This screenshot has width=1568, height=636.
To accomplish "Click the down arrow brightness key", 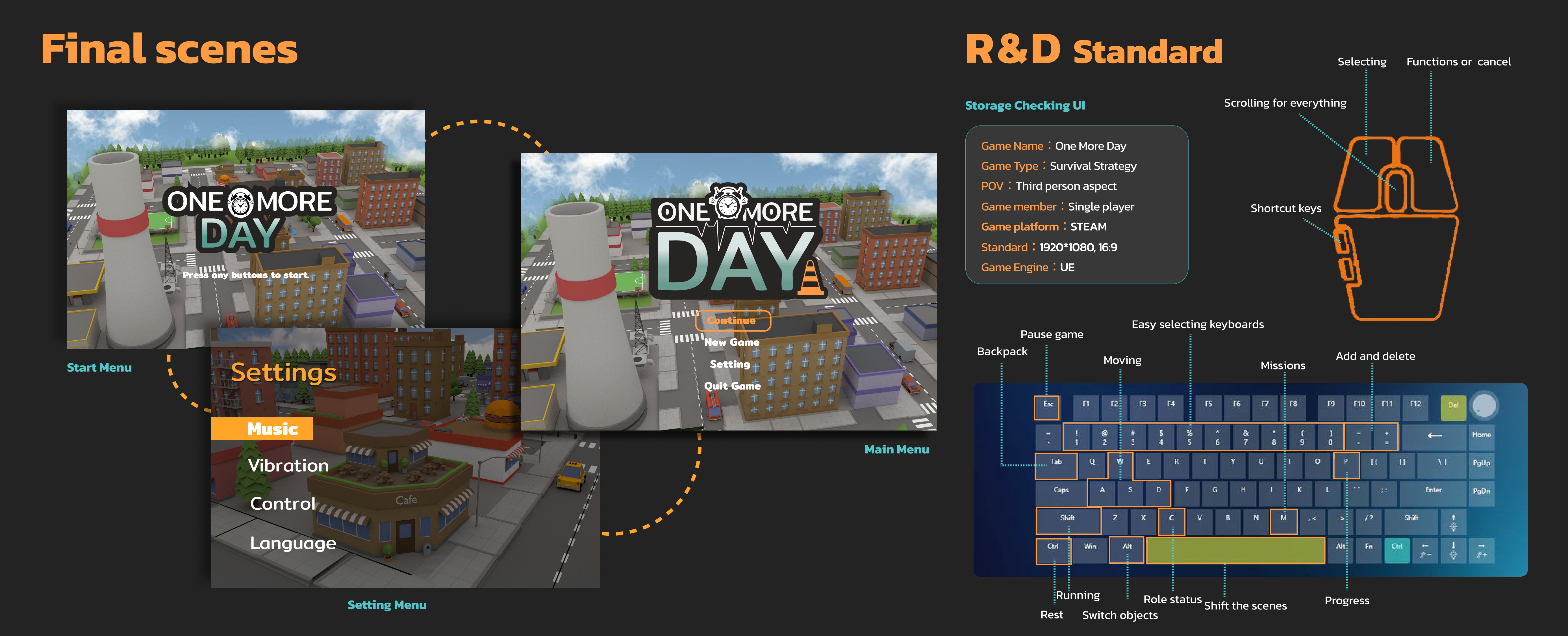I will pos(1453,550).
